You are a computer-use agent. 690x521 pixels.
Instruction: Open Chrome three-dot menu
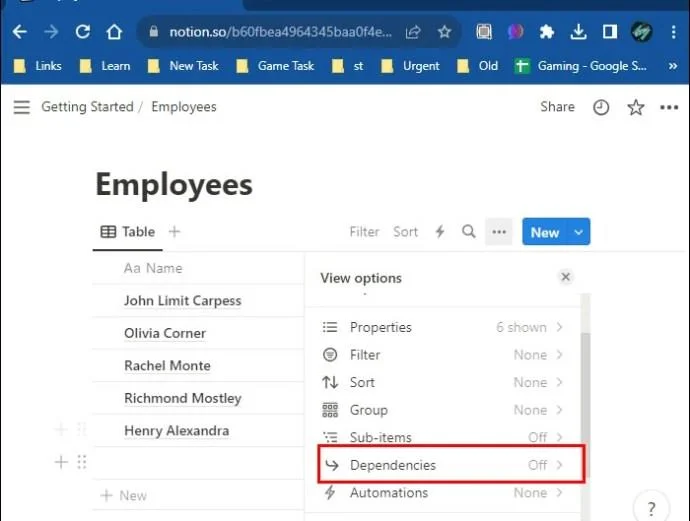tap(673, 32)
